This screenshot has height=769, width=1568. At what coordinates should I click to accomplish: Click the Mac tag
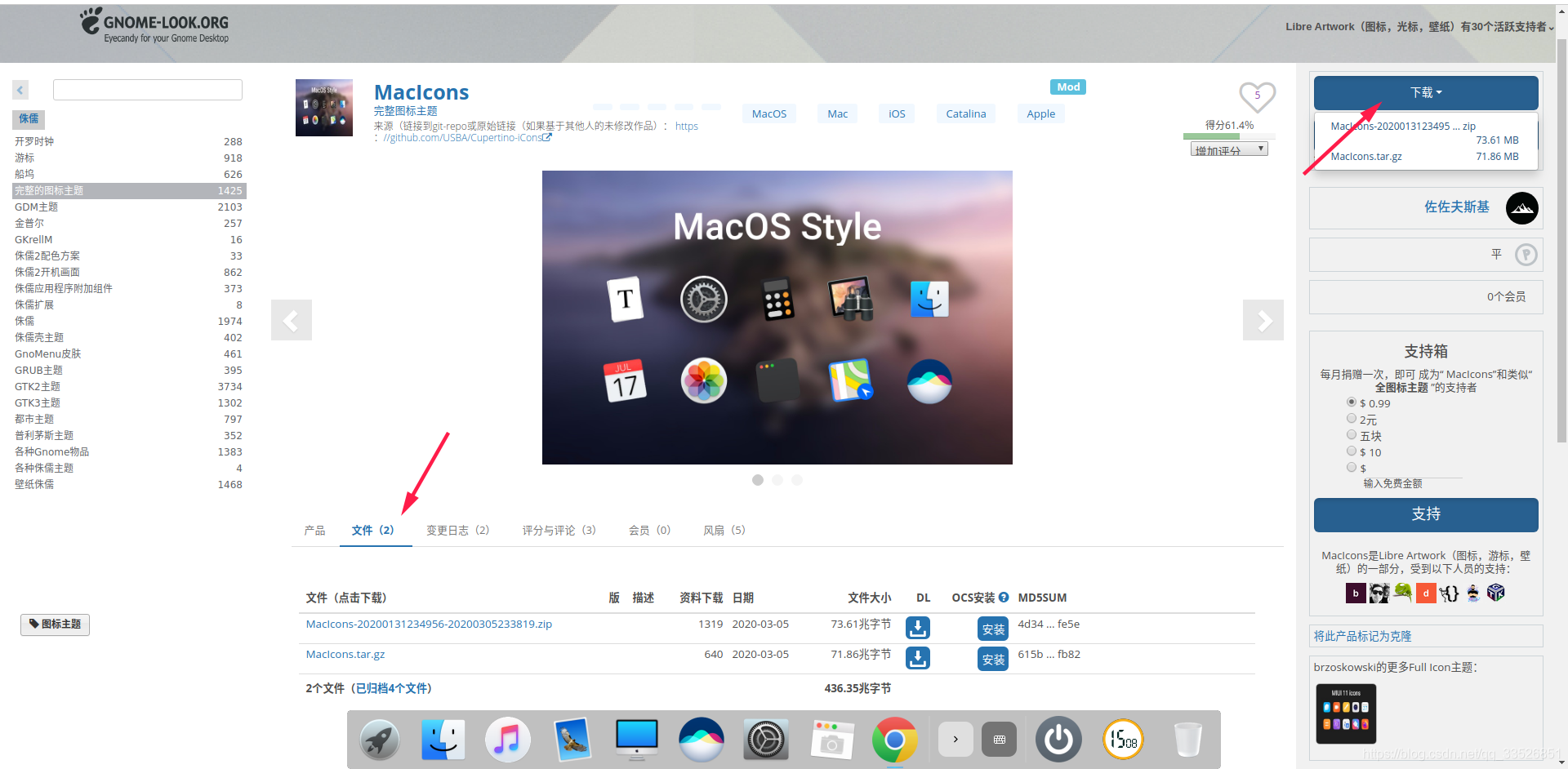click(838, 113)
